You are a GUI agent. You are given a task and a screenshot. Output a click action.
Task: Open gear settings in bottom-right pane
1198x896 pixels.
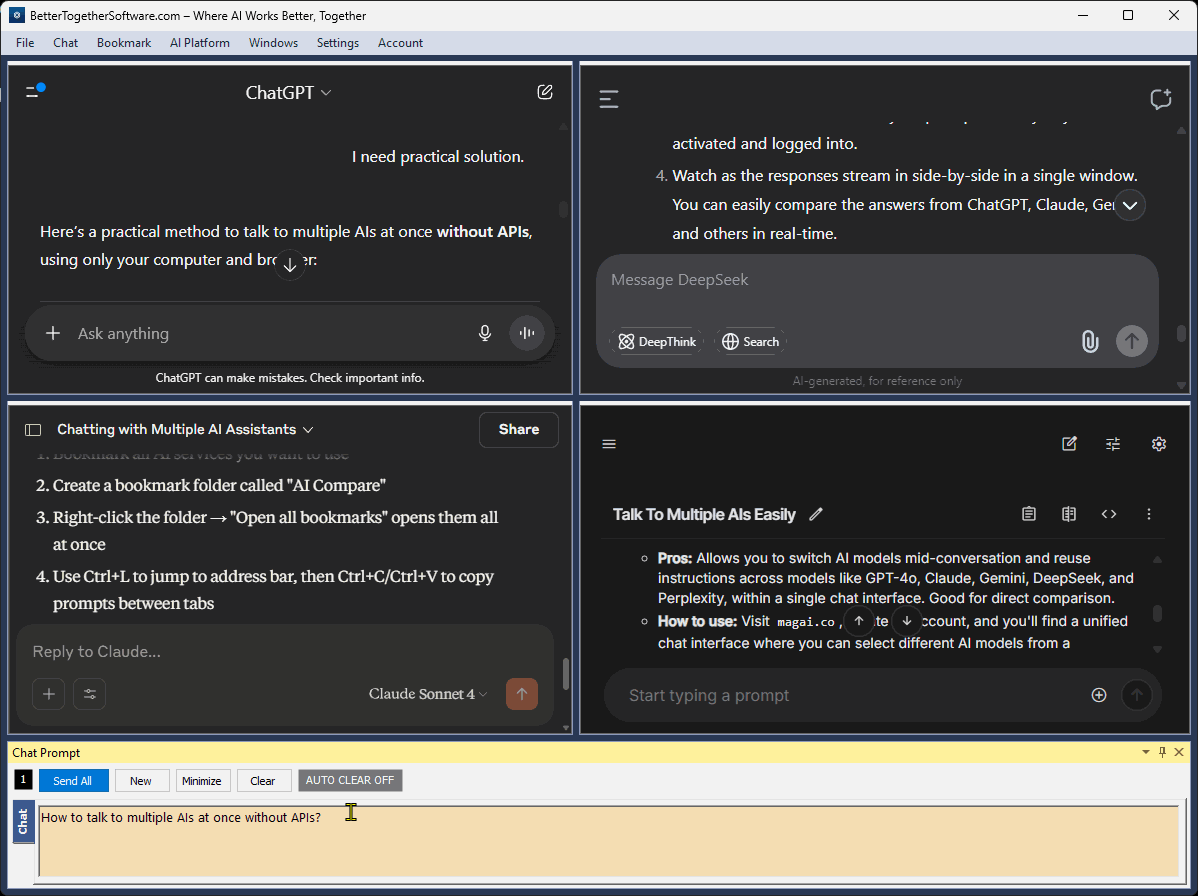click(1159, 444)
